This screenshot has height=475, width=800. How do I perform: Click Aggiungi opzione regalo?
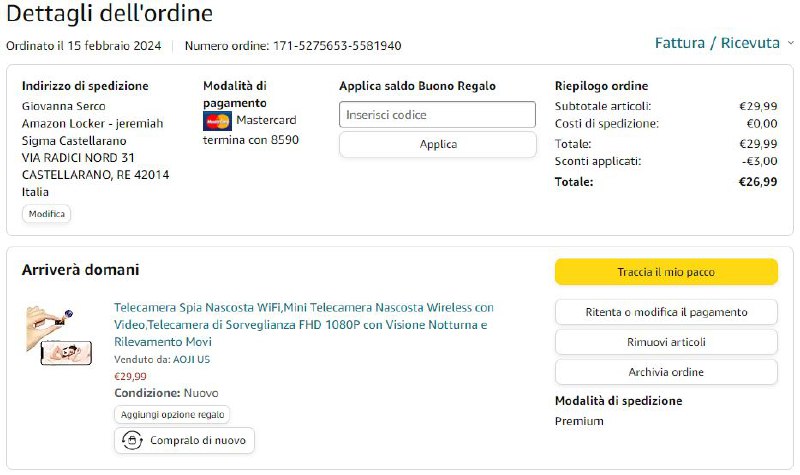(x=173, y=414)
